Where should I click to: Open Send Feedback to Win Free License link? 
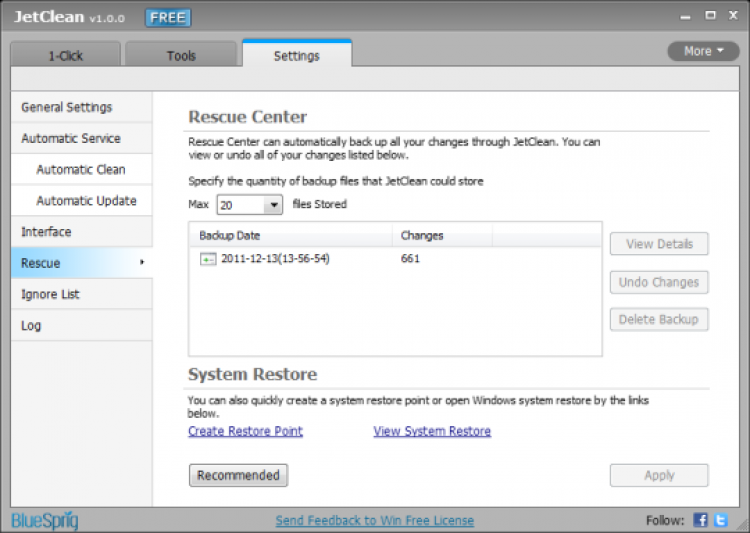375,521
